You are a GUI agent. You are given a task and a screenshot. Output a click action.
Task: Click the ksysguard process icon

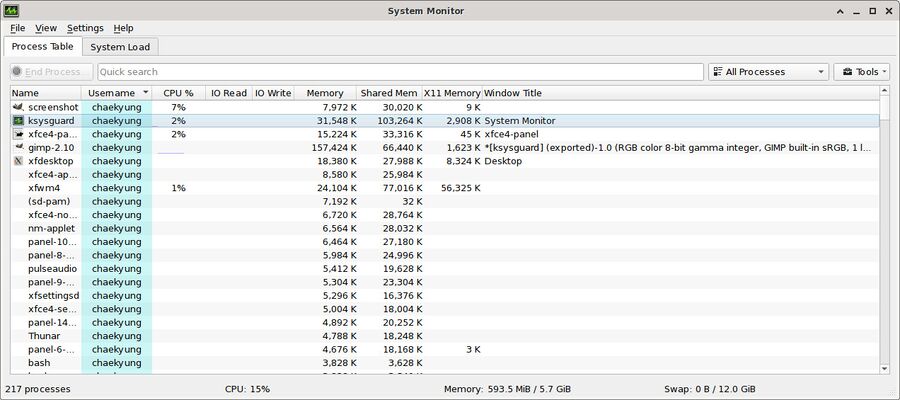(18, 121)
